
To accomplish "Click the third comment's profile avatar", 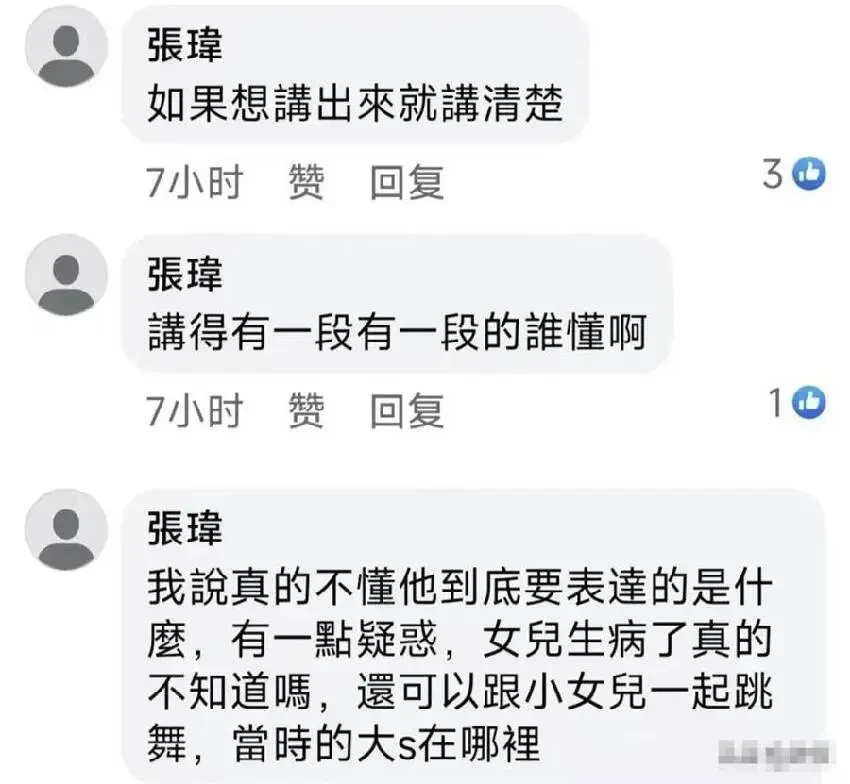I will point(67,531).
